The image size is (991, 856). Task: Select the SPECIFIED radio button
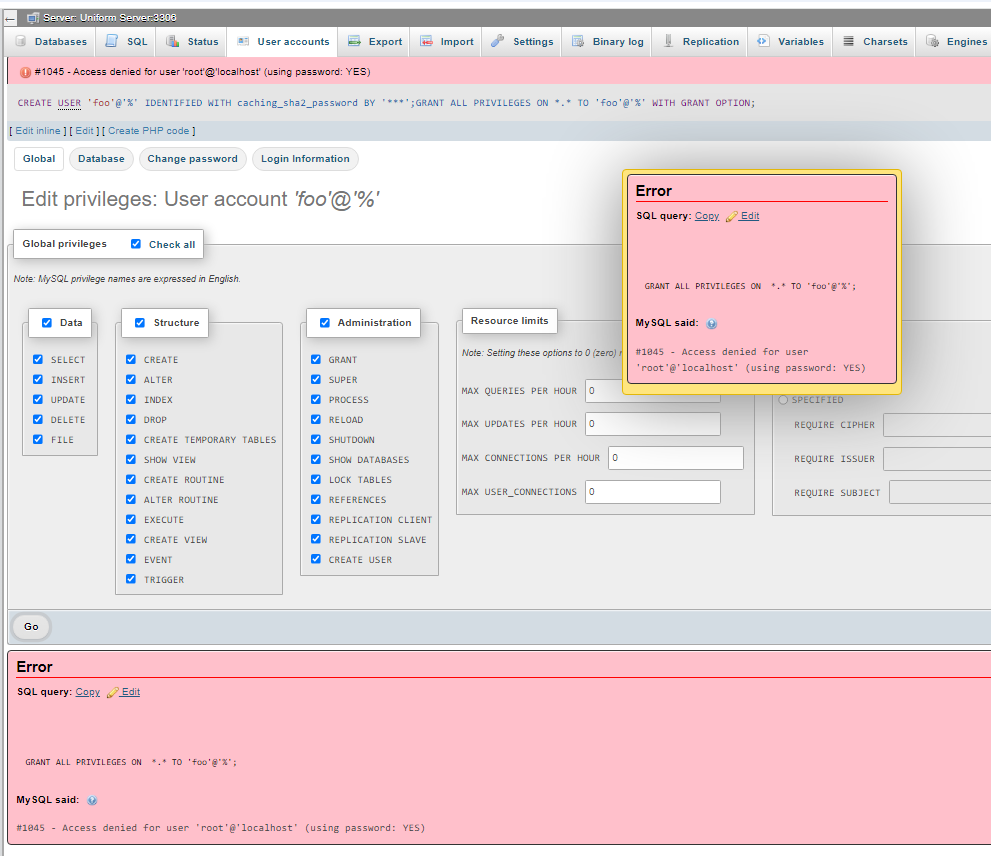(783, 400)
